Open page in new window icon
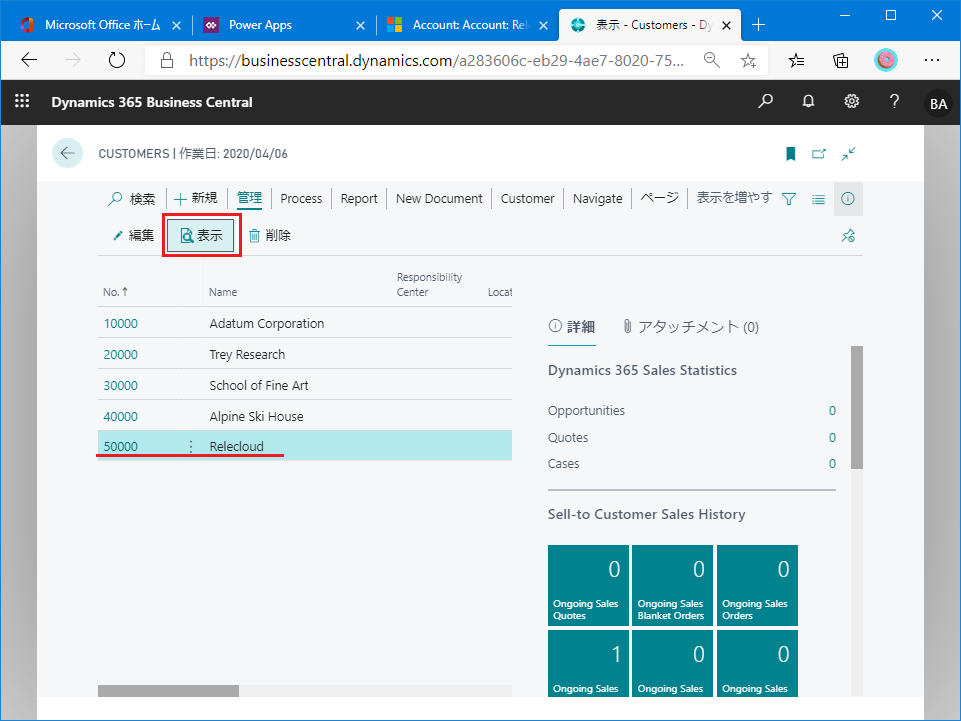Screen dimensions: 961x721 (819, 154)
